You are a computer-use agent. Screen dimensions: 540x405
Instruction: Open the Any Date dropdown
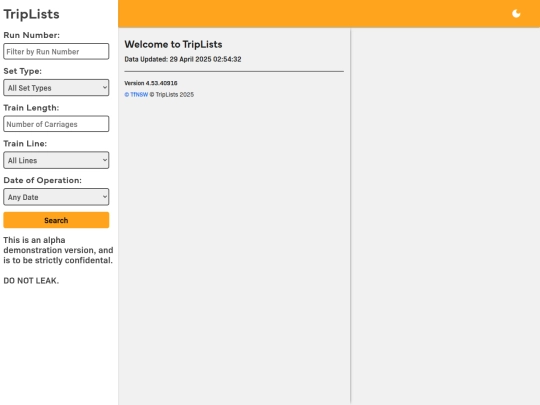click(x=56, y=197)
